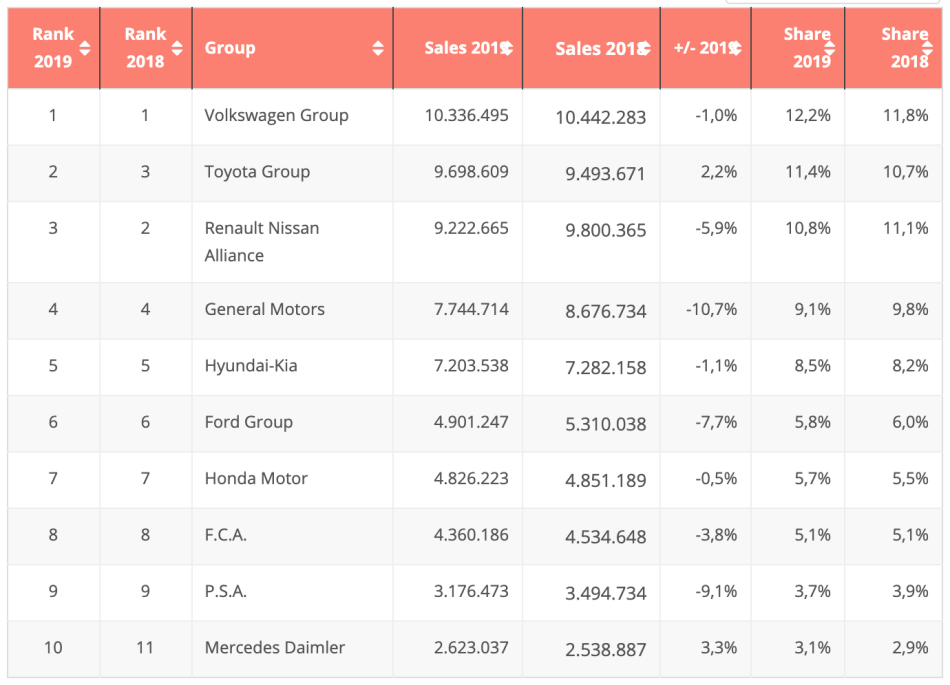950x685 pixels.
Task: Click Honda 2018 sales value 4.851.189
Action: [606, 480]
